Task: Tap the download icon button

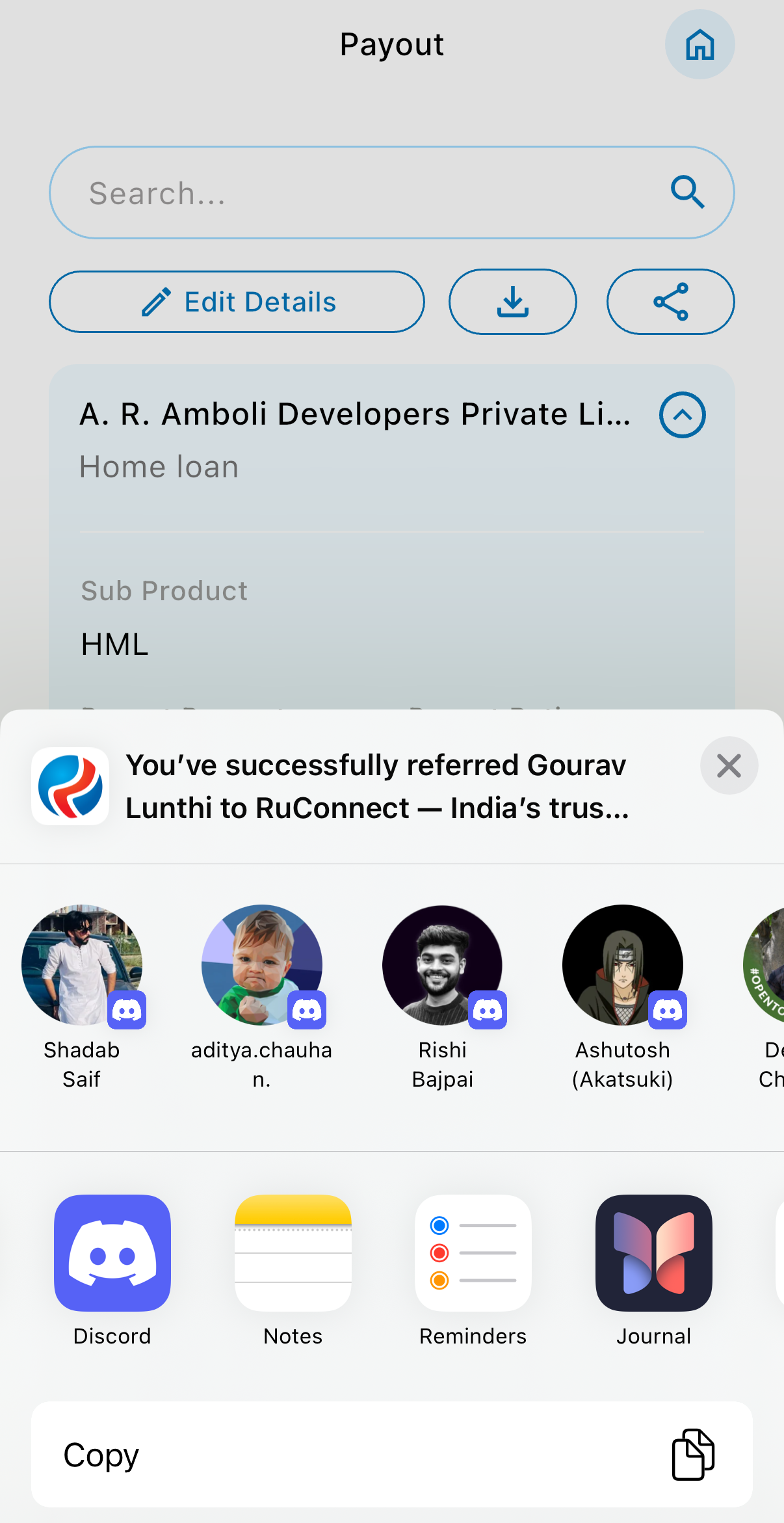Action: click(x=512, y=302)
